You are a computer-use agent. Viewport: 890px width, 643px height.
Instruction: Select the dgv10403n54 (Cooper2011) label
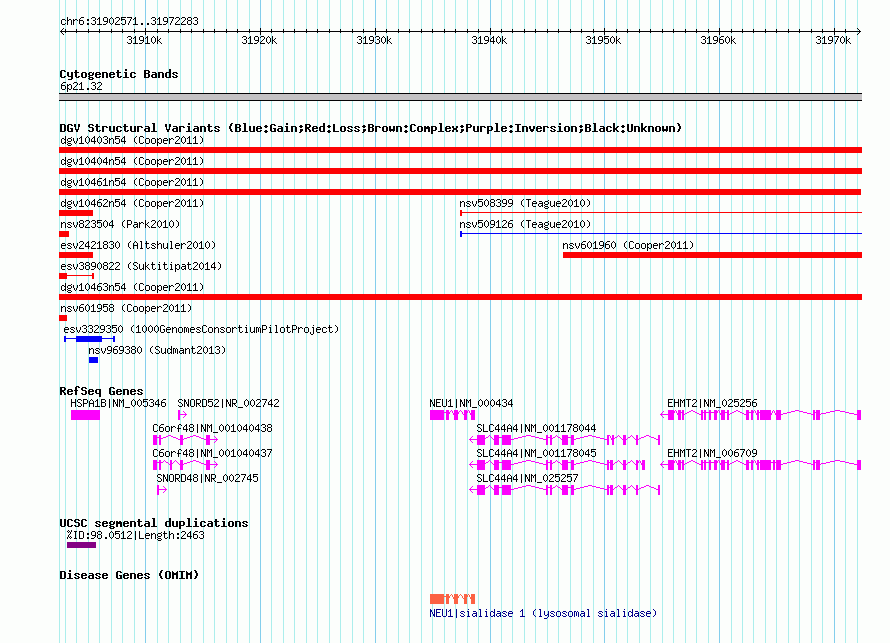click(x=132, y=140)
